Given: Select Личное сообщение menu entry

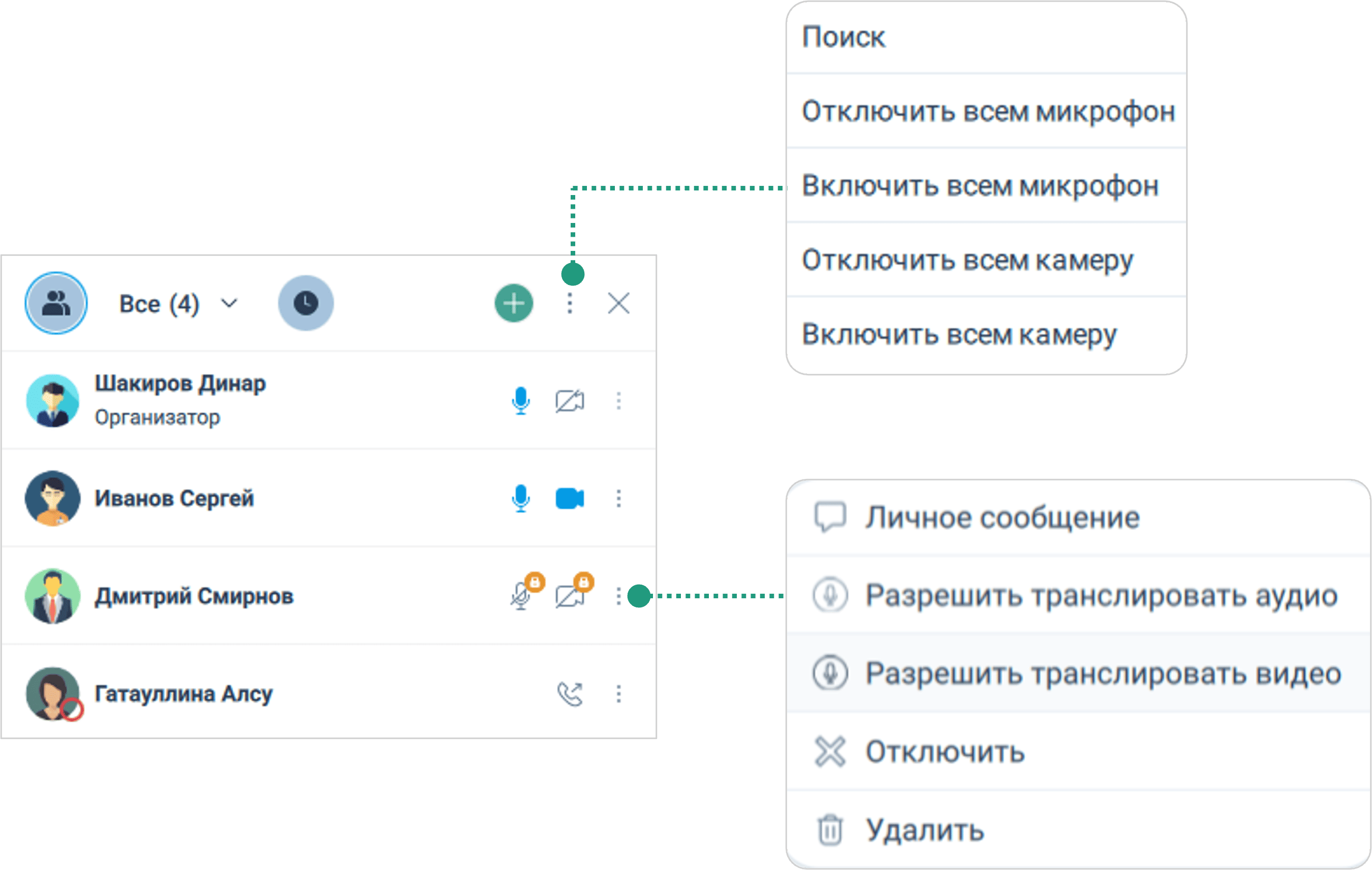Looking at the screenshot, I should [x=1002, y=518].
